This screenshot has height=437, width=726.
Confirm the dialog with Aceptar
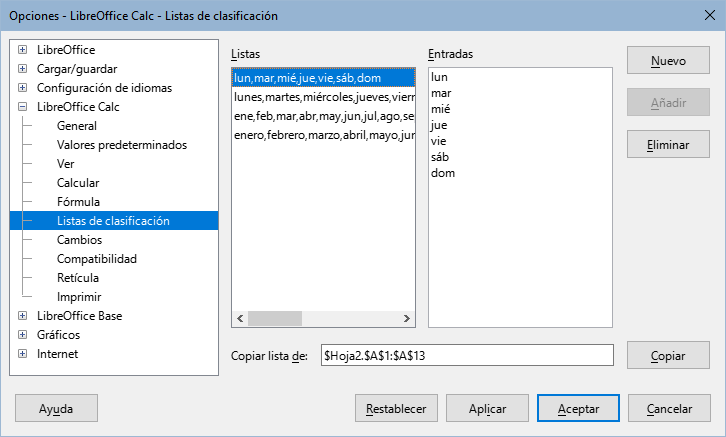[578, 409]
